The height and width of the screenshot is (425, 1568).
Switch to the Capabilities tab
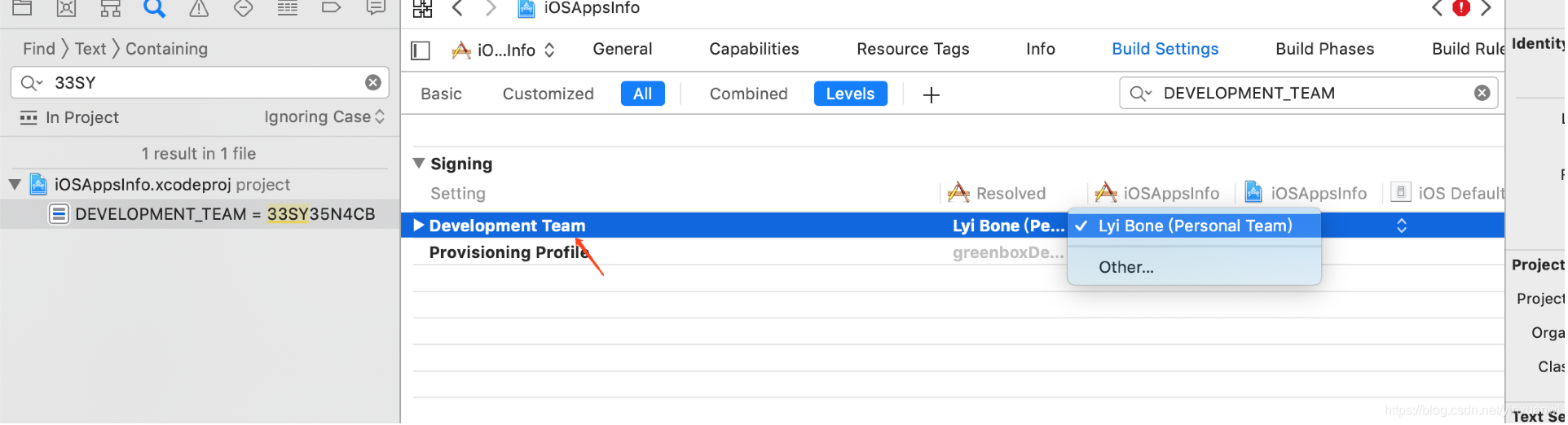[x=754, y=49]
